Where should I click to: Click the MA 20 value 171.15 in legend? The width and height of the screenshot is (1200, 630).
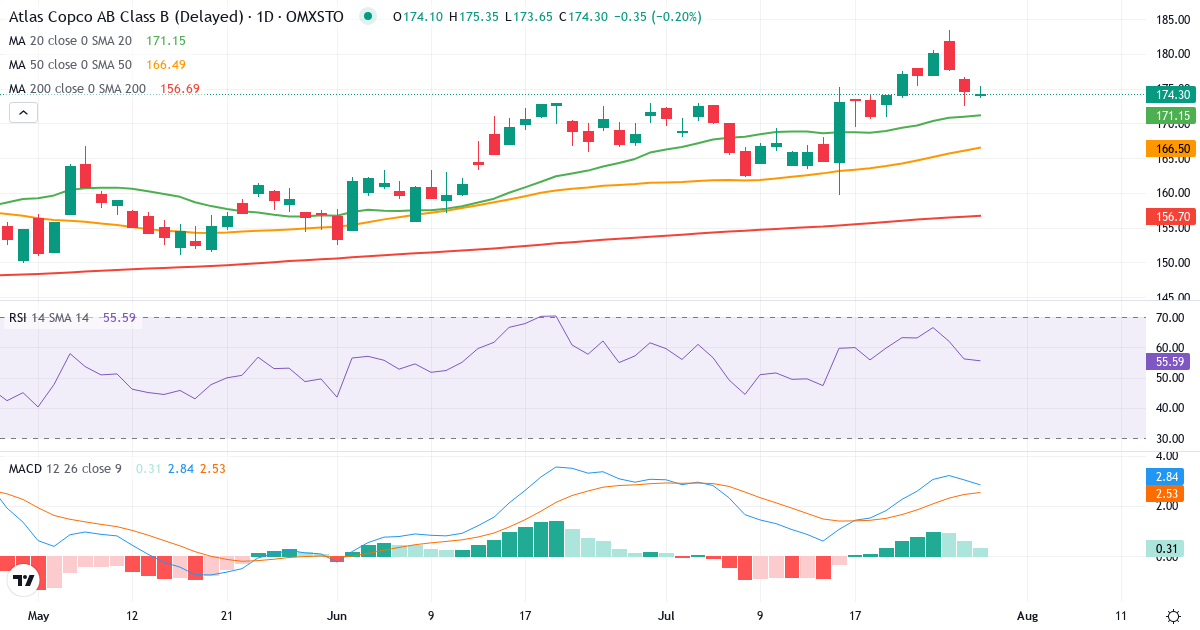click(165, 41)
